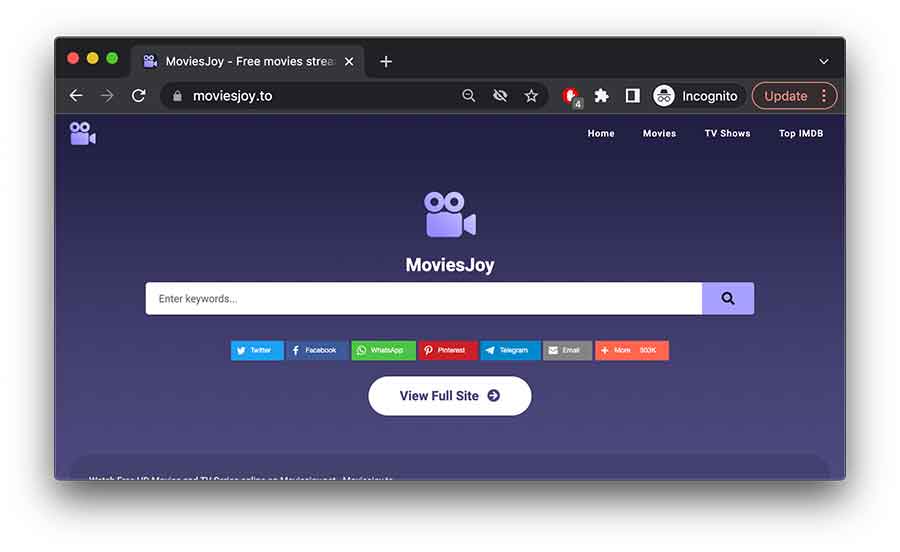Share via the Pinterest button
The width and height of the screenshot is (900, 552).
tap(447, 350)
